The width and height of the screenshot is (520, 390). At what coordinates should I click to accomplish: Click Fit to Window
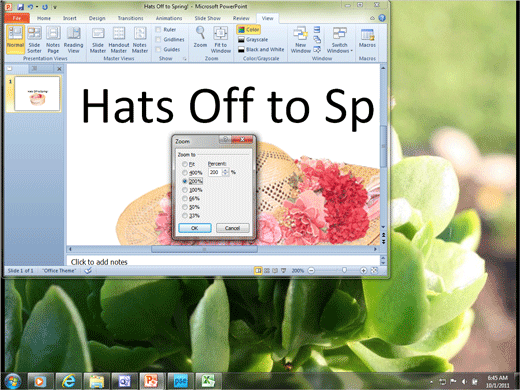[221, 39]
